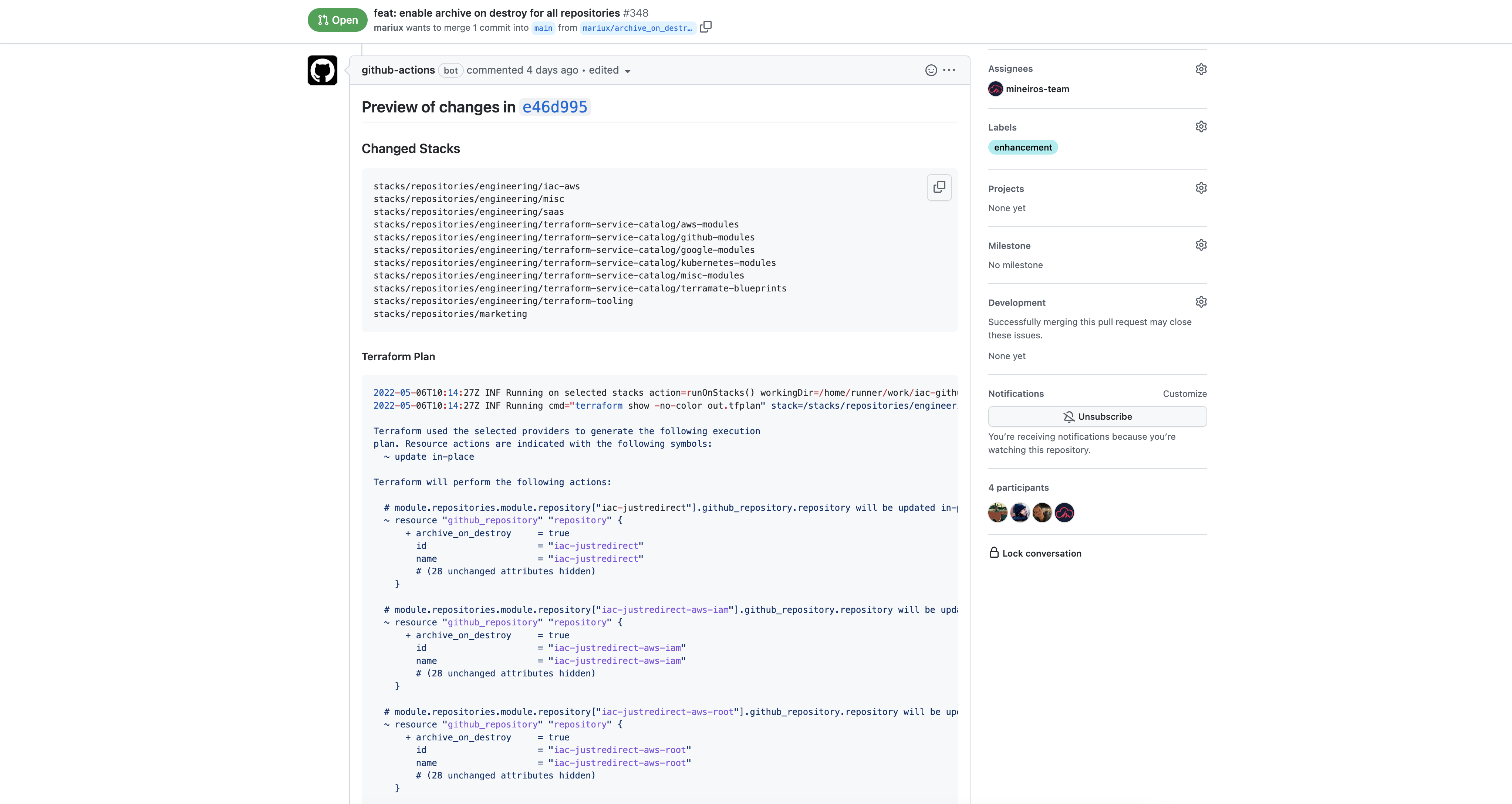Open Development settings gear
Image resolution: width=1512 pixels, height=804 pixels.
click(1201, 302)
